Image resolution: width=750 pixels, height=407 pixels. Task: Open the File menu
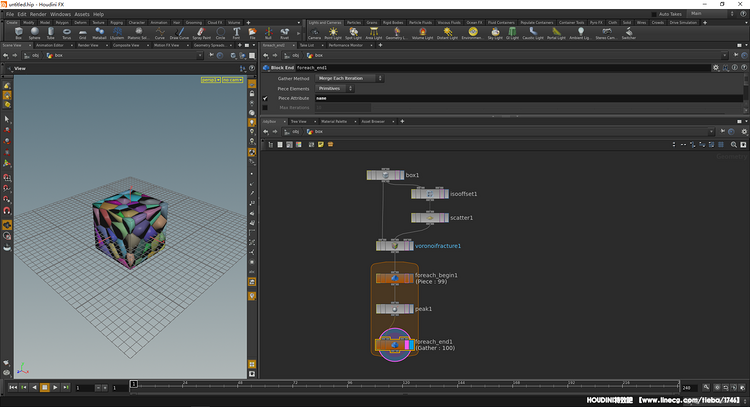[10, 14]
